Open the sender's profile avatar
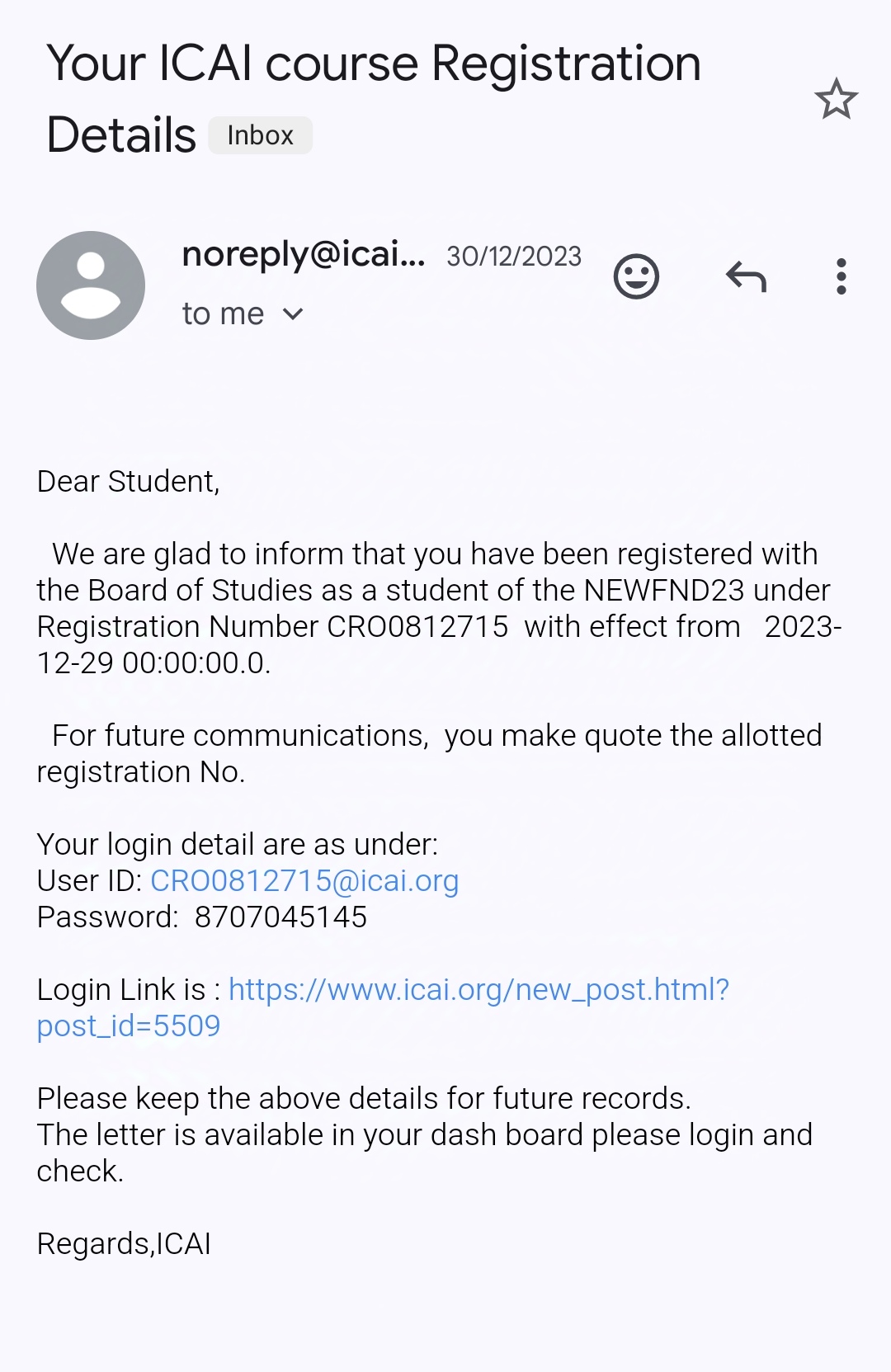The height and width of the screenshot is (1372, 891). tap(91, 285)
